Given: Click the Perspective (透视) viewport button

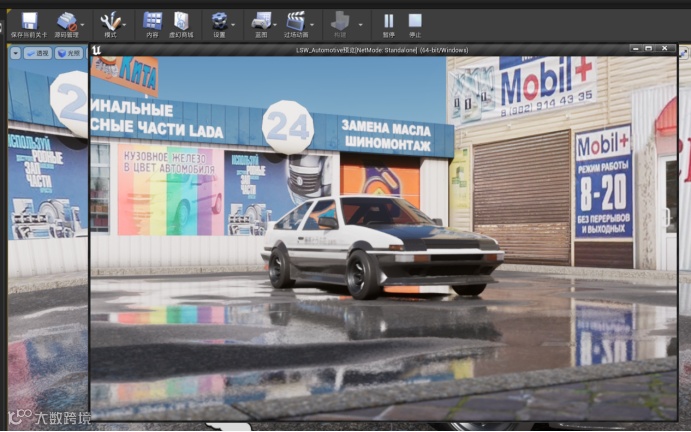Looking at the screenshot, I should (37, 53).
